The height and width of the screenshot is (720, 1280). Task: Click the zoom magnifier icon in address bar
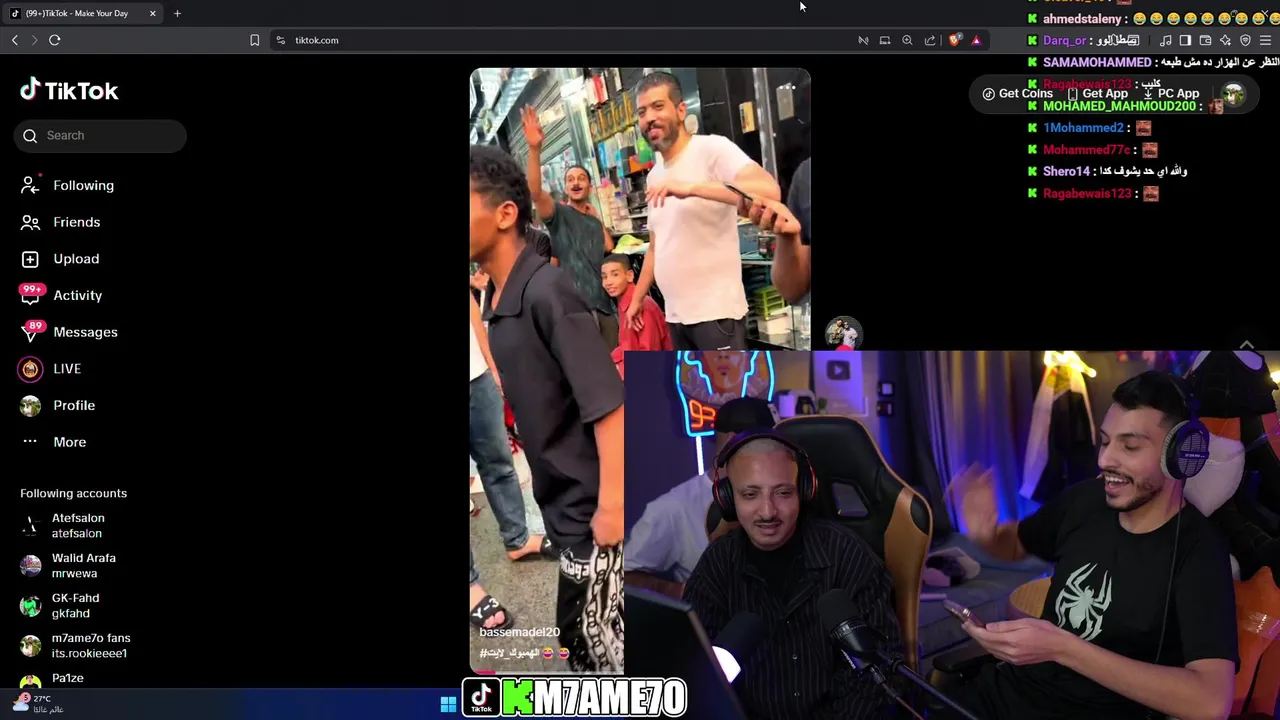tap(907, 40)
